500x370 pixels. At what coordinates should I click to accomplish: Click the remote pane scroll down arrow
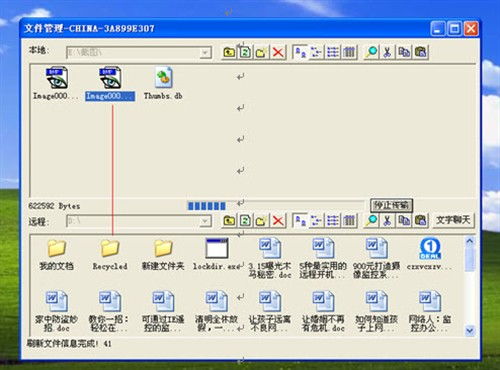click(x=470, y=330)
